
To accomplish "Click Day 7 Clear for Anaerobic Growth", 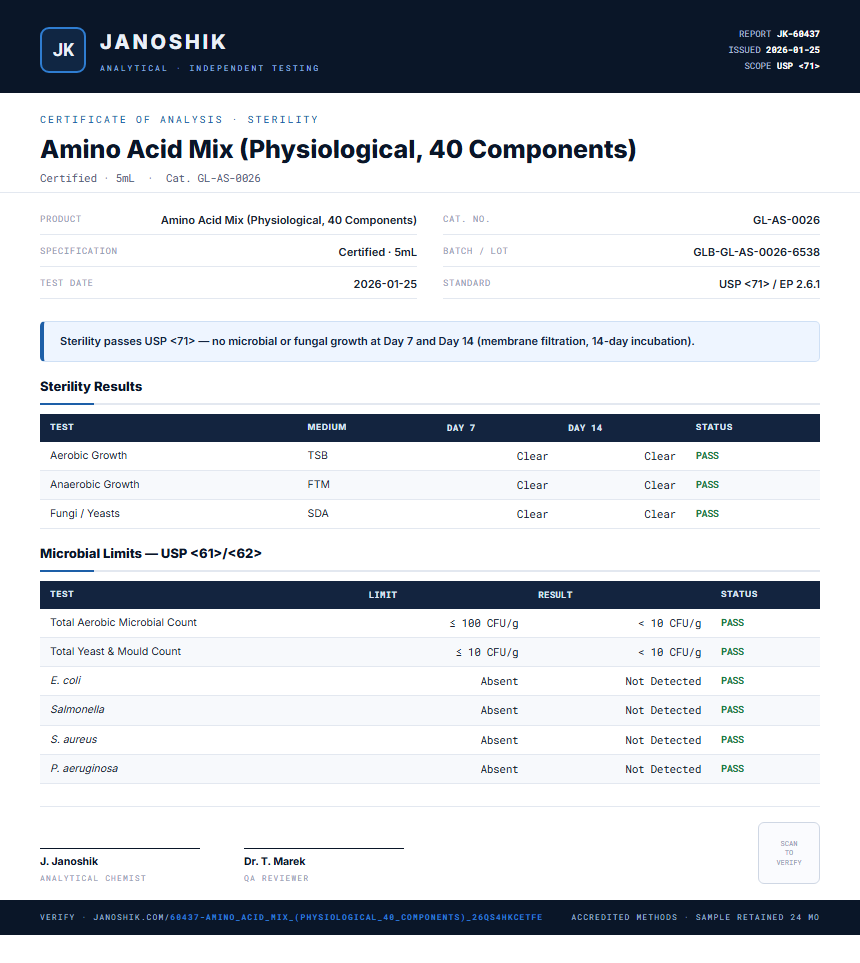I will click(x=532, y=485).
